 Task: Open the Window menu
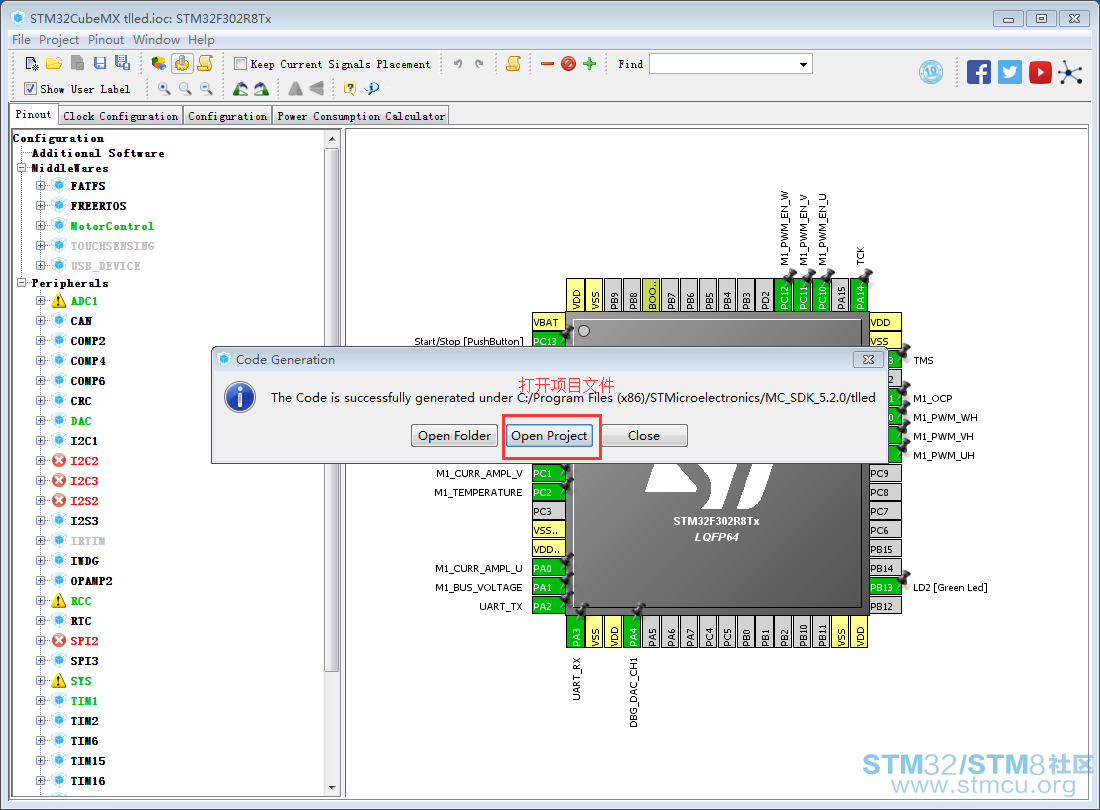156,40
